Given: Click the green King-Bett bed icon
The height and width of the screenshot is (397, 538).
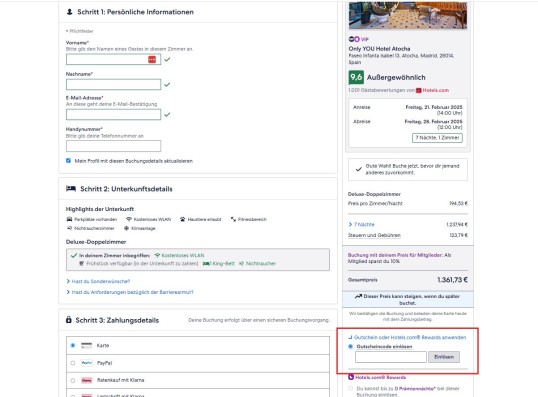Looking at the screenshot, I should 206,264.
